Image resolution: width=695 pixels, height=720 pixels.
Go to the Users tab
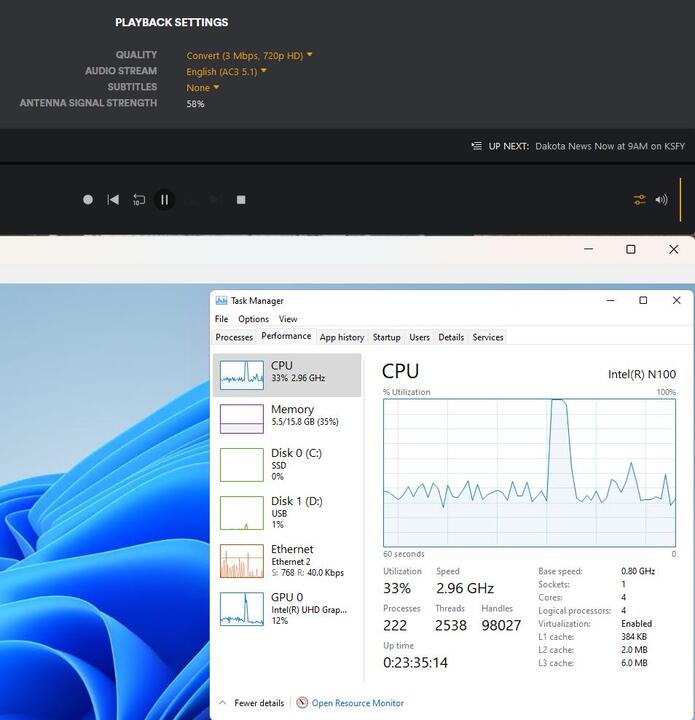[420, 337]
